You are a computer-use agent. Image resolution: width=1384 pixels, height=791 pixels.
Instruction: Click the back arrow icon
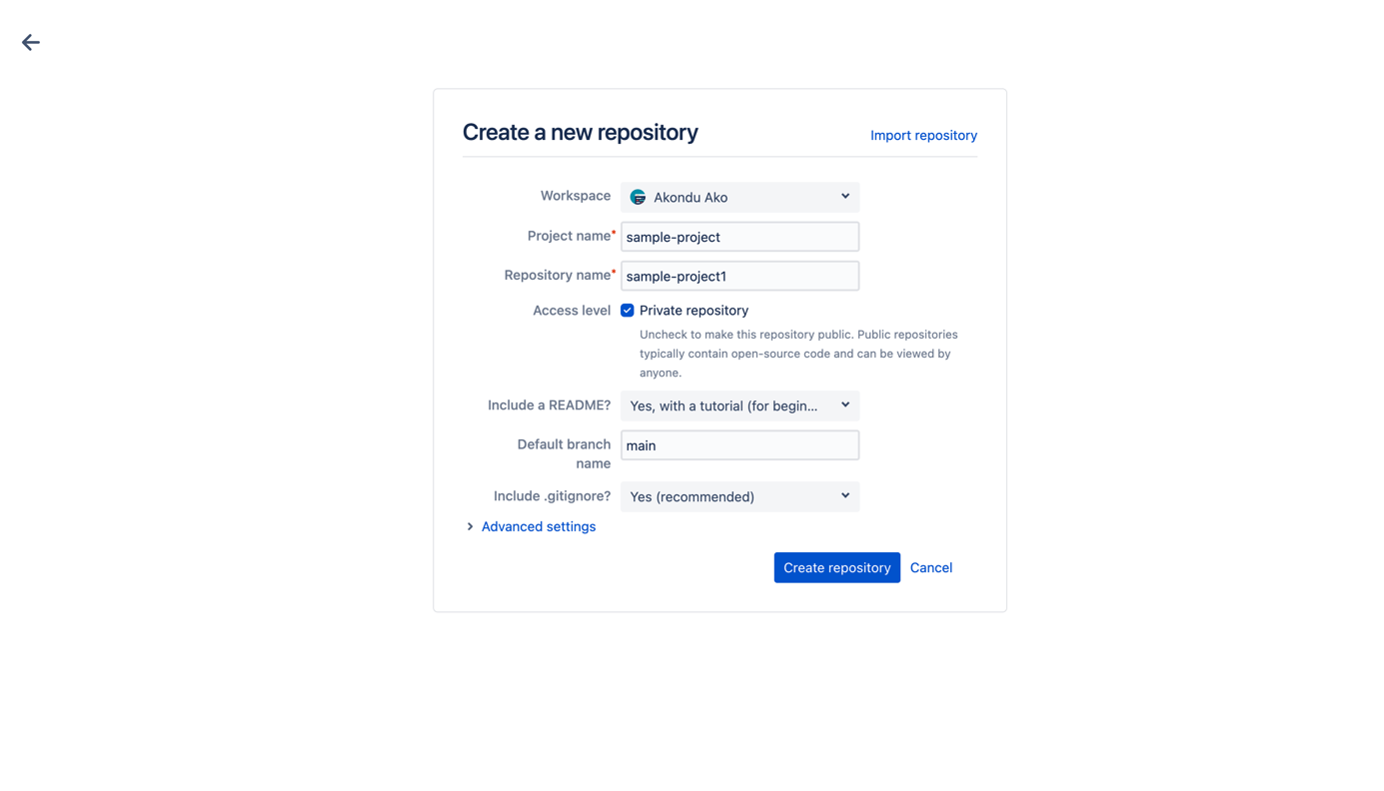pos(30,42)
